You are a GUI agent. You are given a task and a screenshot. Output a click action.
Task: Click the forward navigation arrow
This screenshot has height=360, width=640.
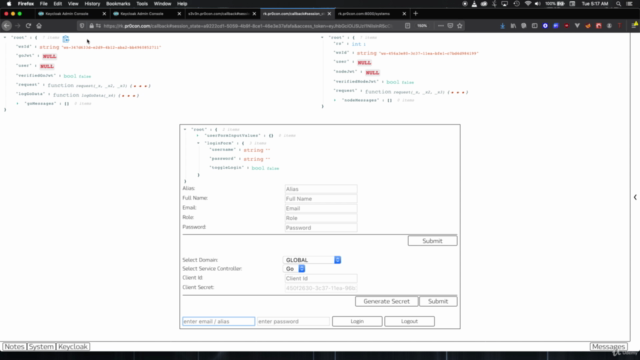coord(18,26)
